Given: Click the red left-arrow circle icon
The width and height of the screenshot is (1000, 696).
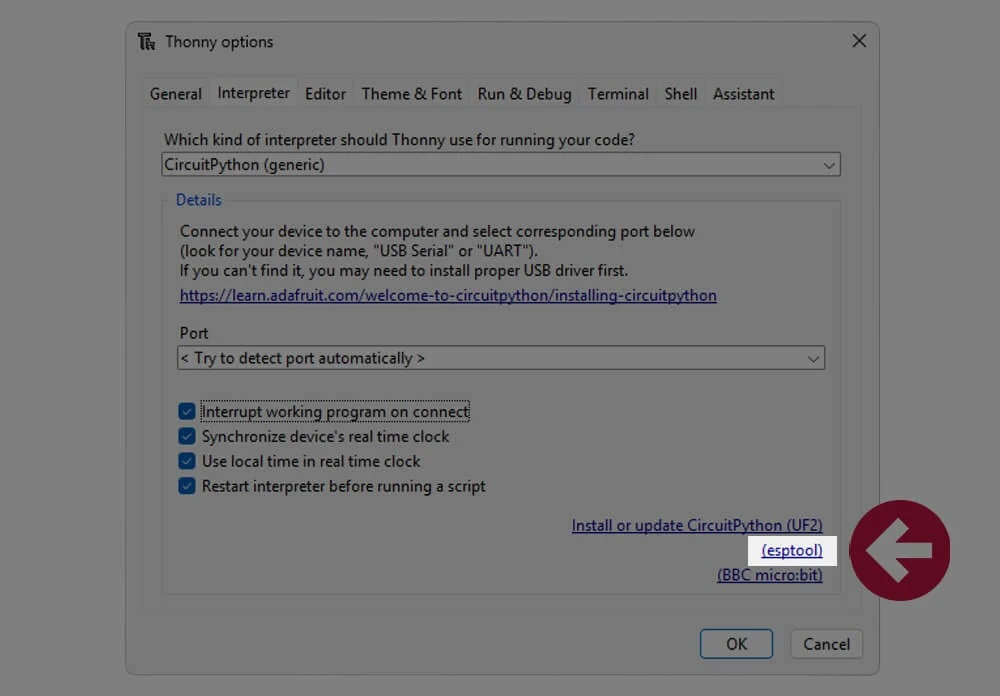Looking at the screenshot, I should (x=900, y=550).
